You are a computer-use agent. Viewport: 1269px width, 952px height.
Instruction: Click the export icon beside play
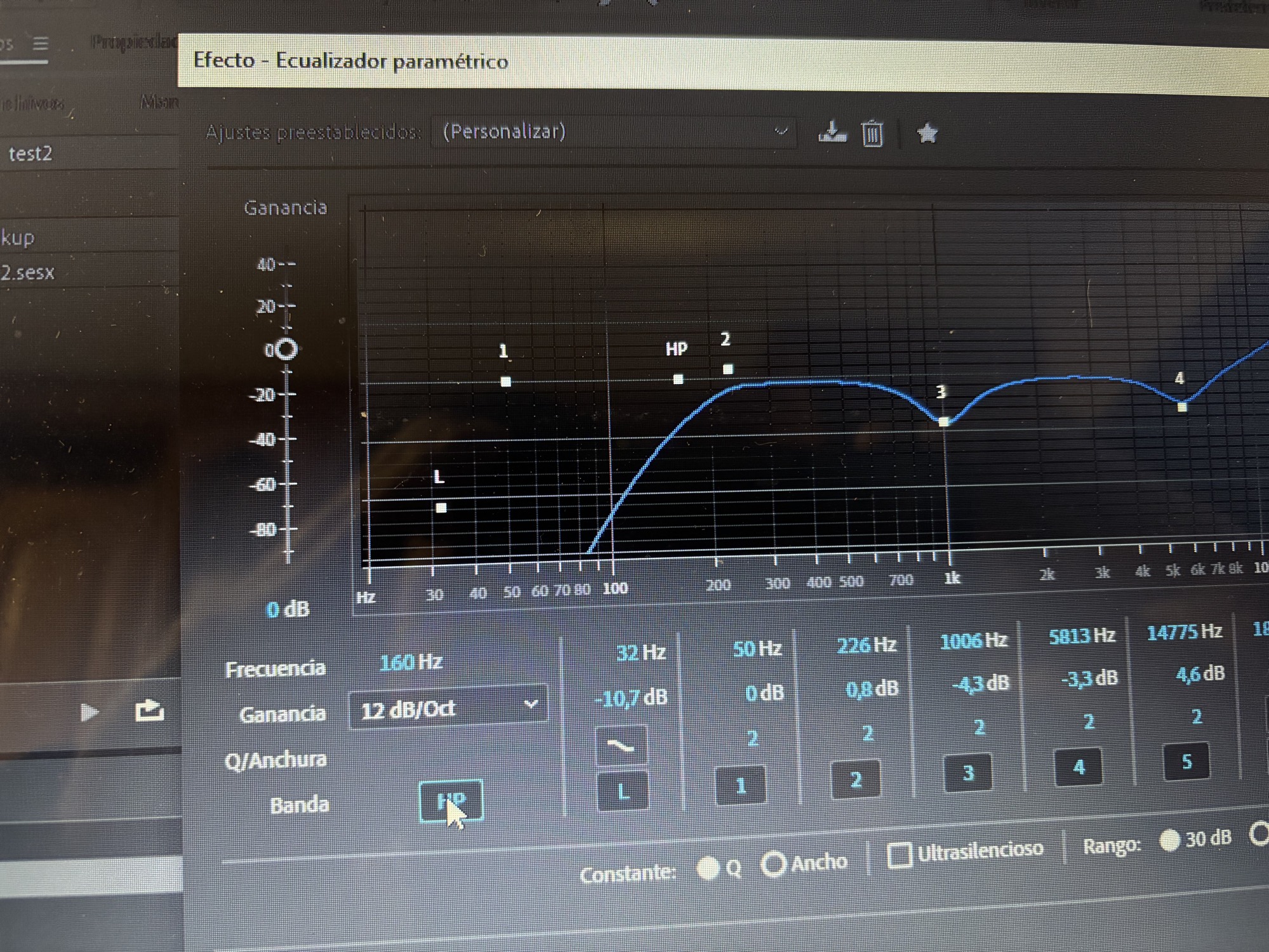[150, 711]
